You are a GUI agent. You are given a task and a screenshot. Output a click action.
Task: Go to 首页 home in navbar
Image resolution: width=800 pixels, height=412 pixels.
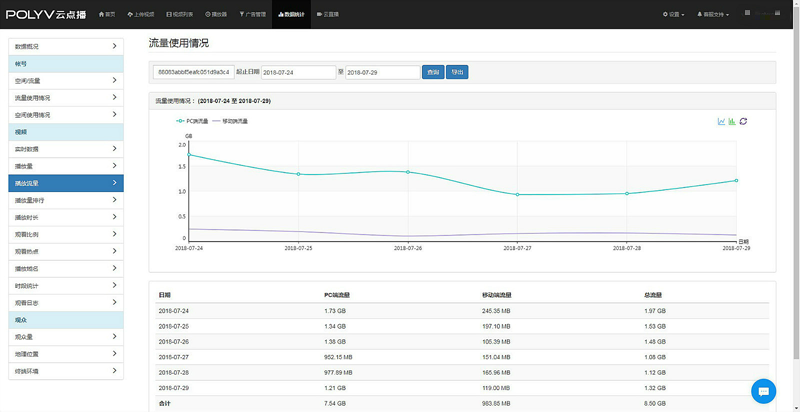(107, 14)
